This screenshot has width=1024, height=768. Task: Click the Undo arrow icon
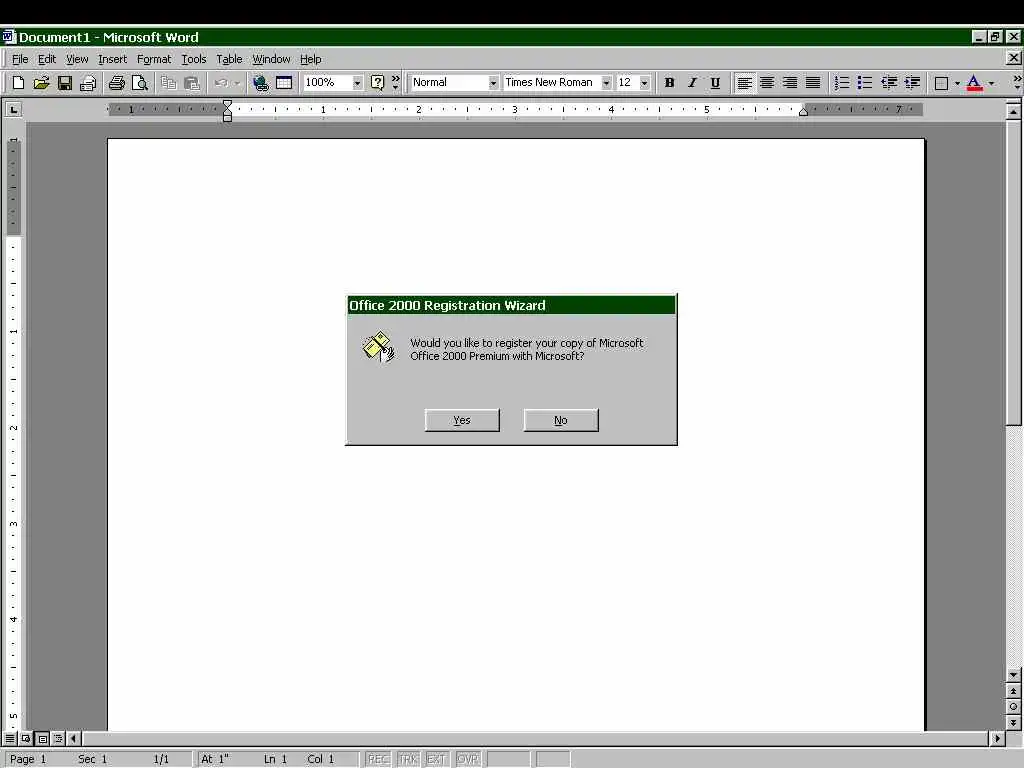(x=221, y=83)
